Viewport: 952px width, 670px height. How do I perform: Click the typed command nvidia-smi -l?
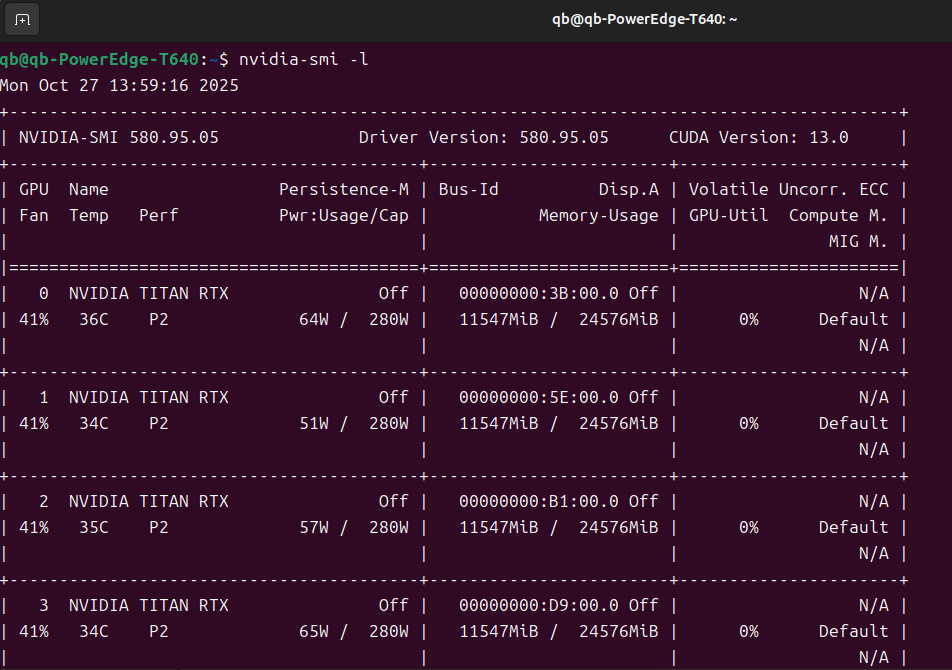point(304,59)
